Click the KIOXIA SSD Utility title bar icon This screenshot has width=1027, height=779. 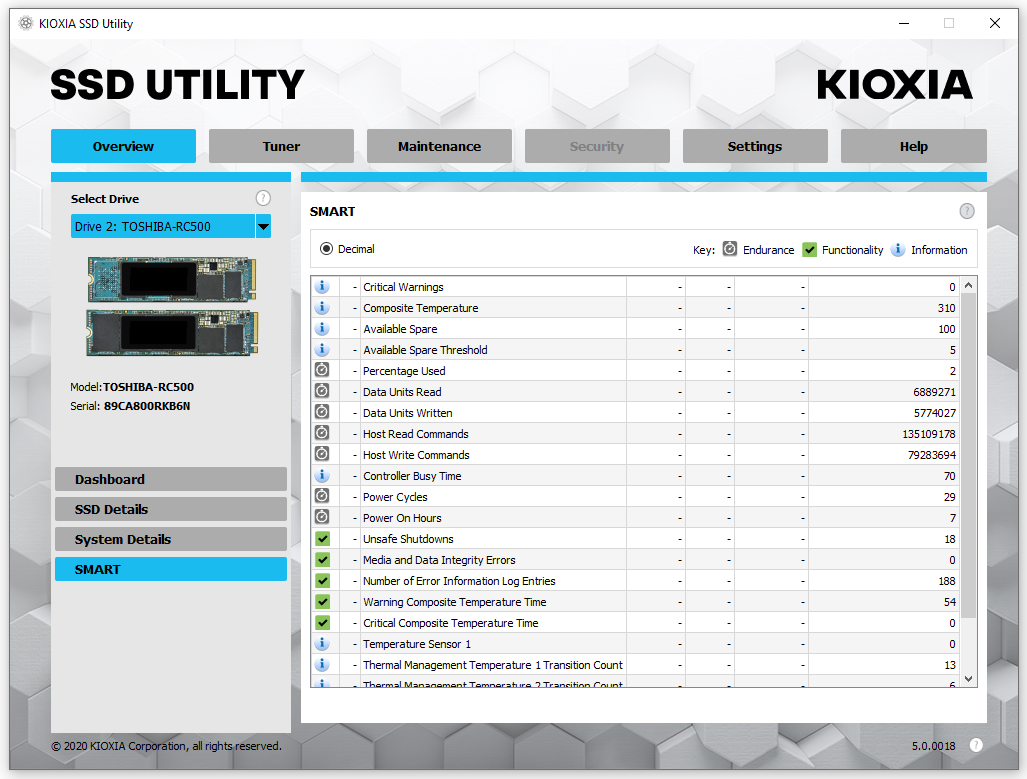(26, 24)
